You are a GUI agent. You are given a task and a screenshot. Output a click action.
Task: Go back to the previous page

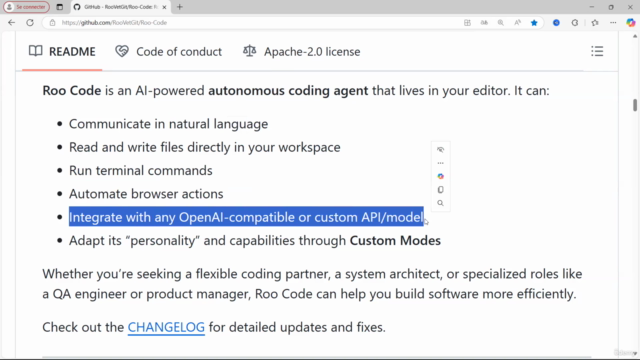(x=11, y=23)
